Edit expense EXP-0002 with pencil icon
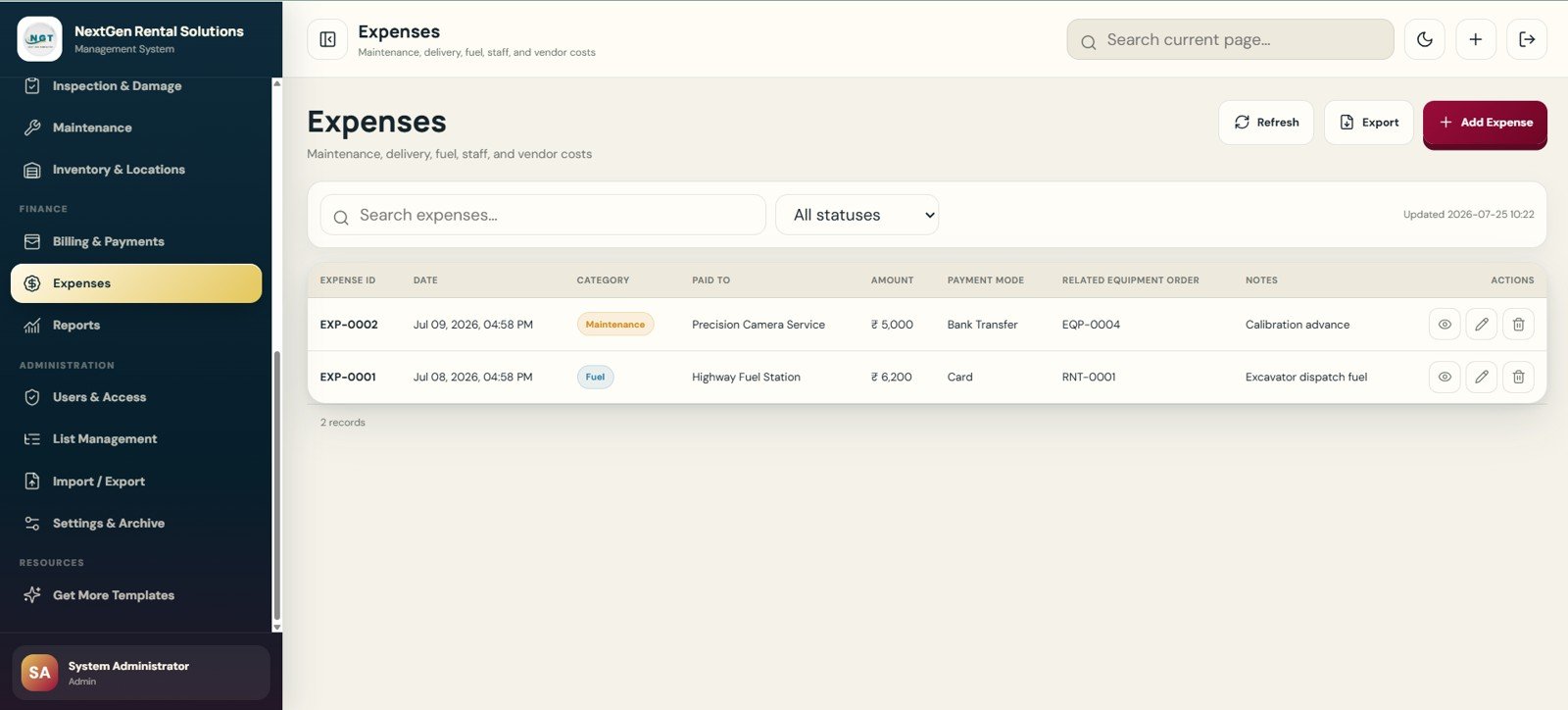This screenshot has width=1568, height=710. 1482,325
